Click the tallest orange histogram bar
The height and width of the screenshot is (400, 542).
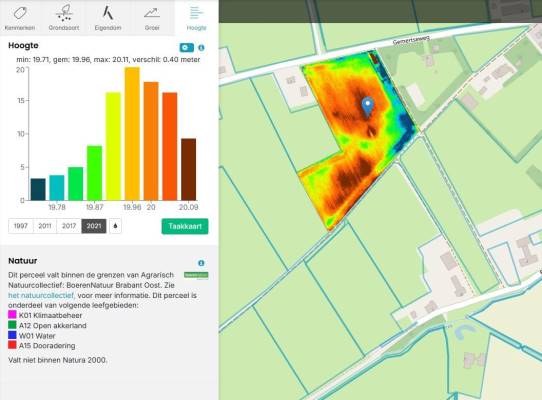[132, 134]
